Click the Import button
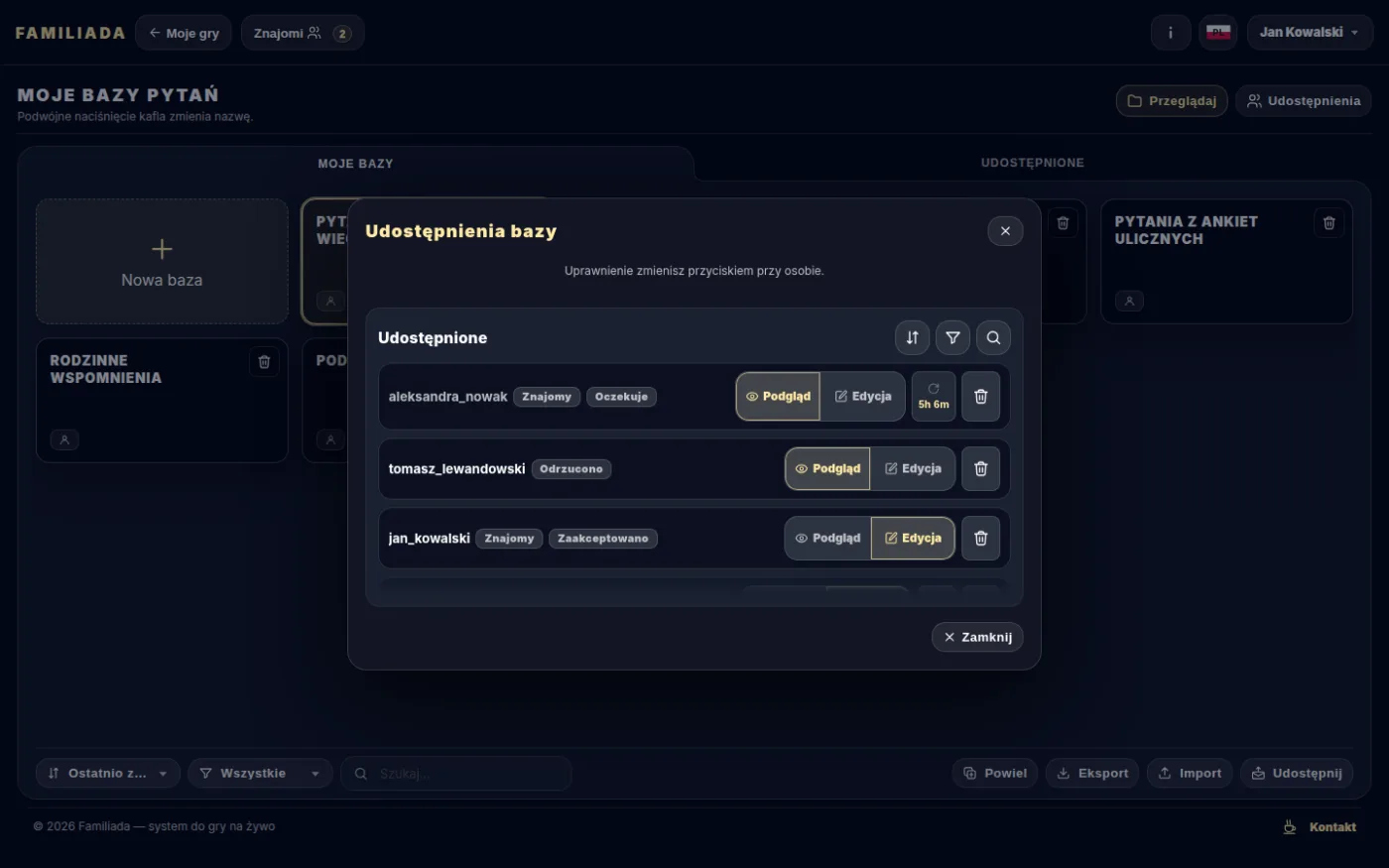1389x868 pixels. point(1190,774)
